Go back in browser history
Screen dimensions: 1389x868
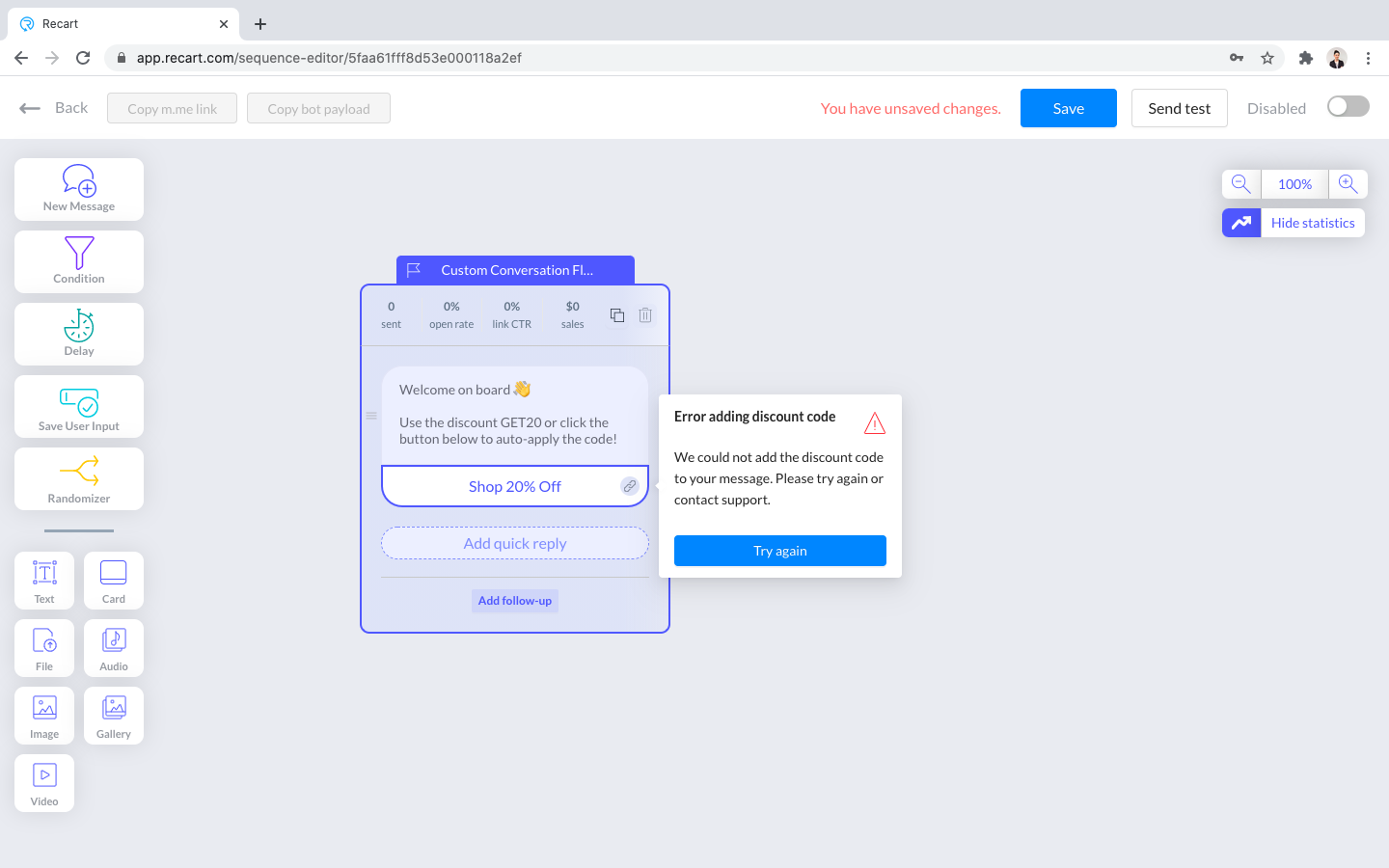tap(21, 58)
